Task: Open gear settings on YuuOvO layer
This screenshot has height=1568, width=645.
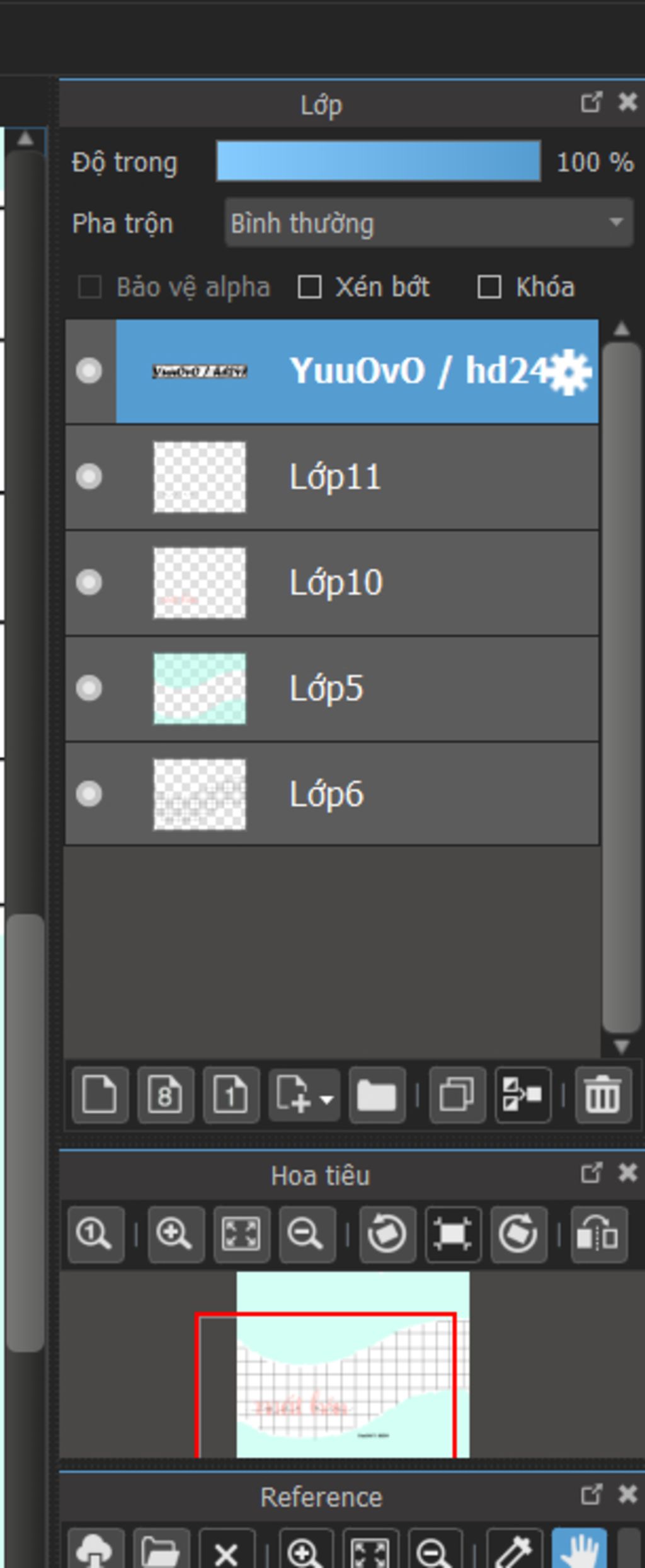Action: (x=569, y=372)
